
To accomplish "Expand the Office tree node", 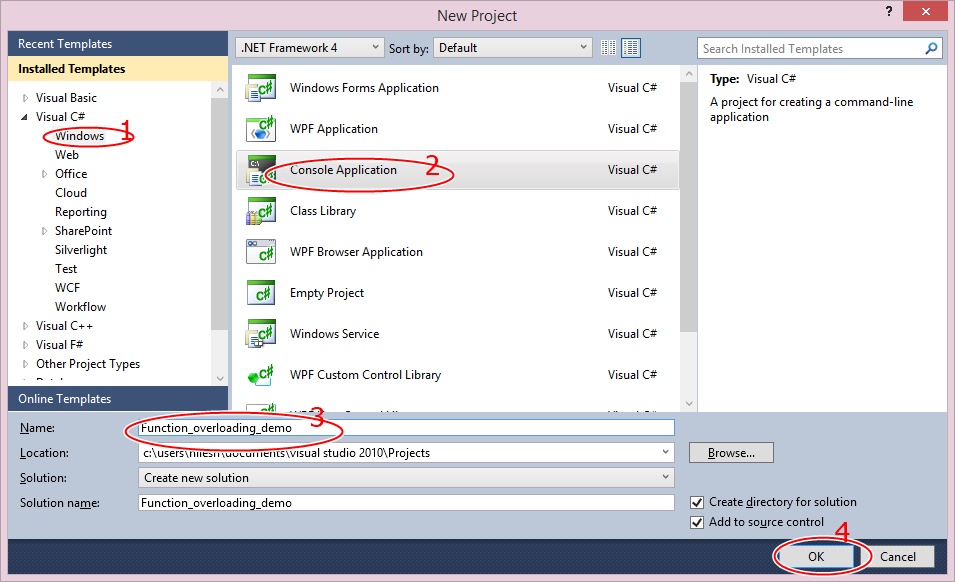I will [44, 174].
